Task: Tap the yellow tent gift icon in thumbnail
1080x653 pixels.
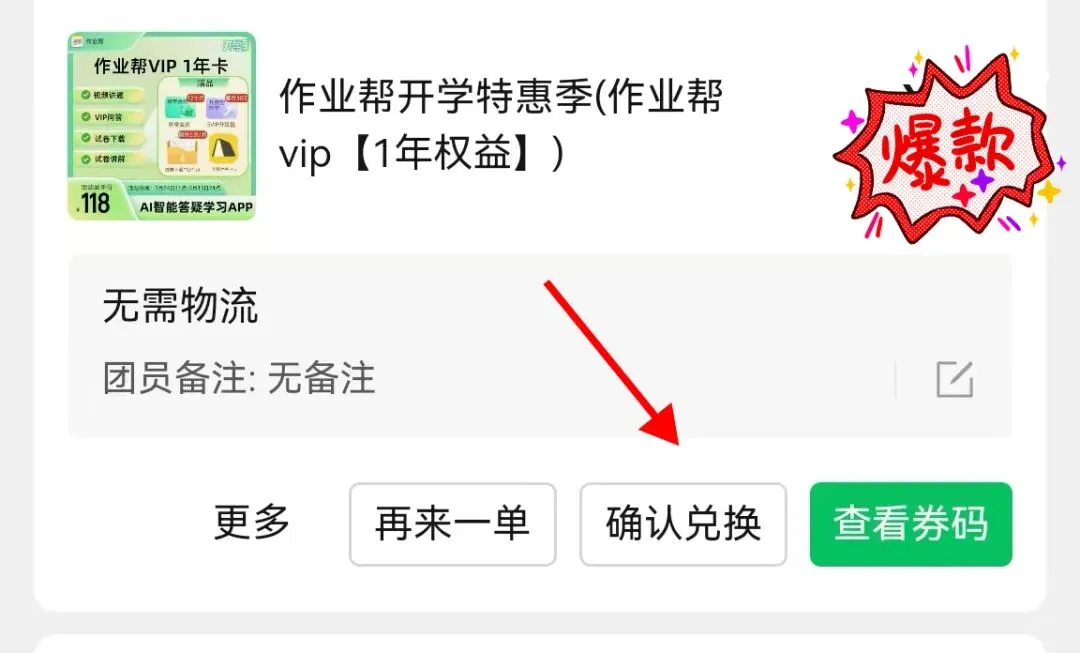Action: click(222, 148)
